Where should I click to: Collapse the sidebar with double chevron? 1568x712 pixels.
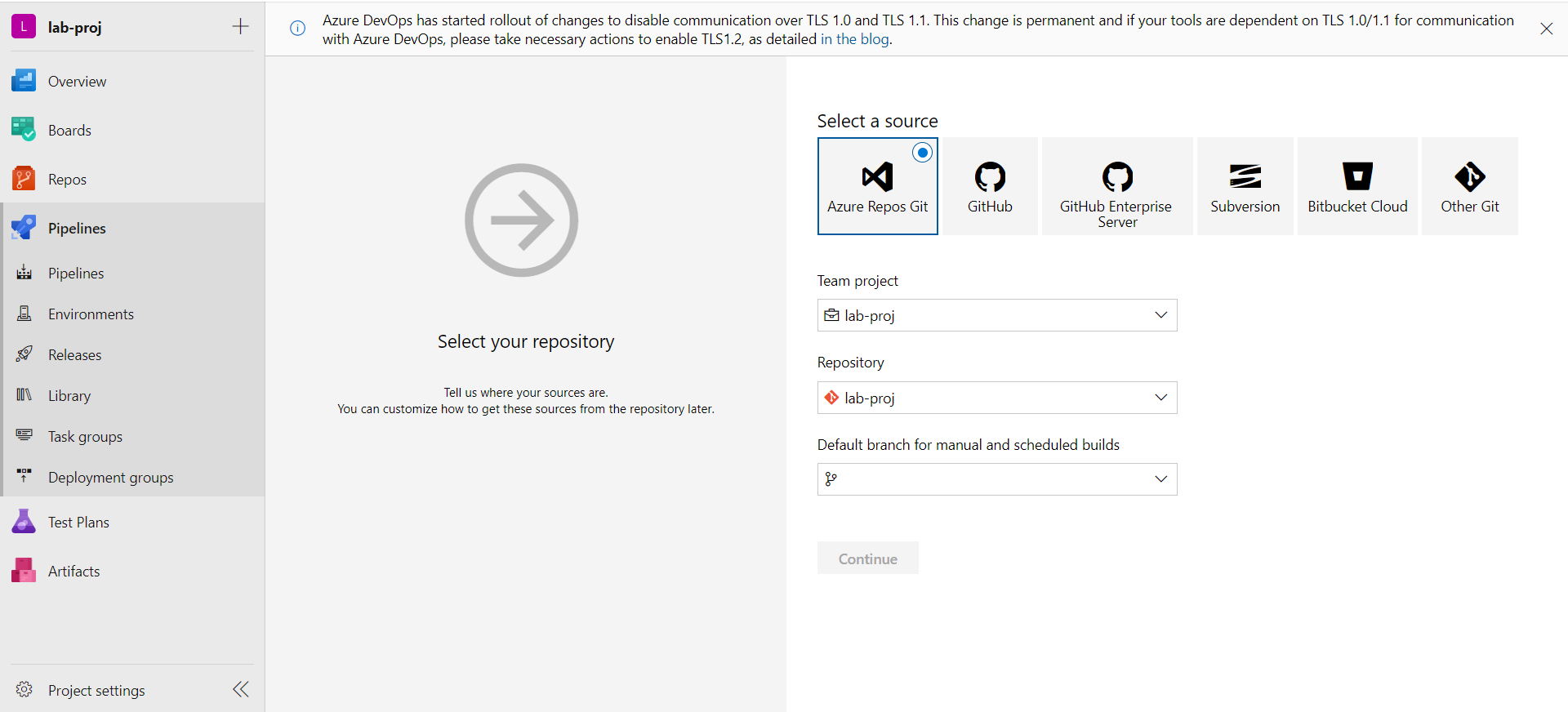pos(241,690)
